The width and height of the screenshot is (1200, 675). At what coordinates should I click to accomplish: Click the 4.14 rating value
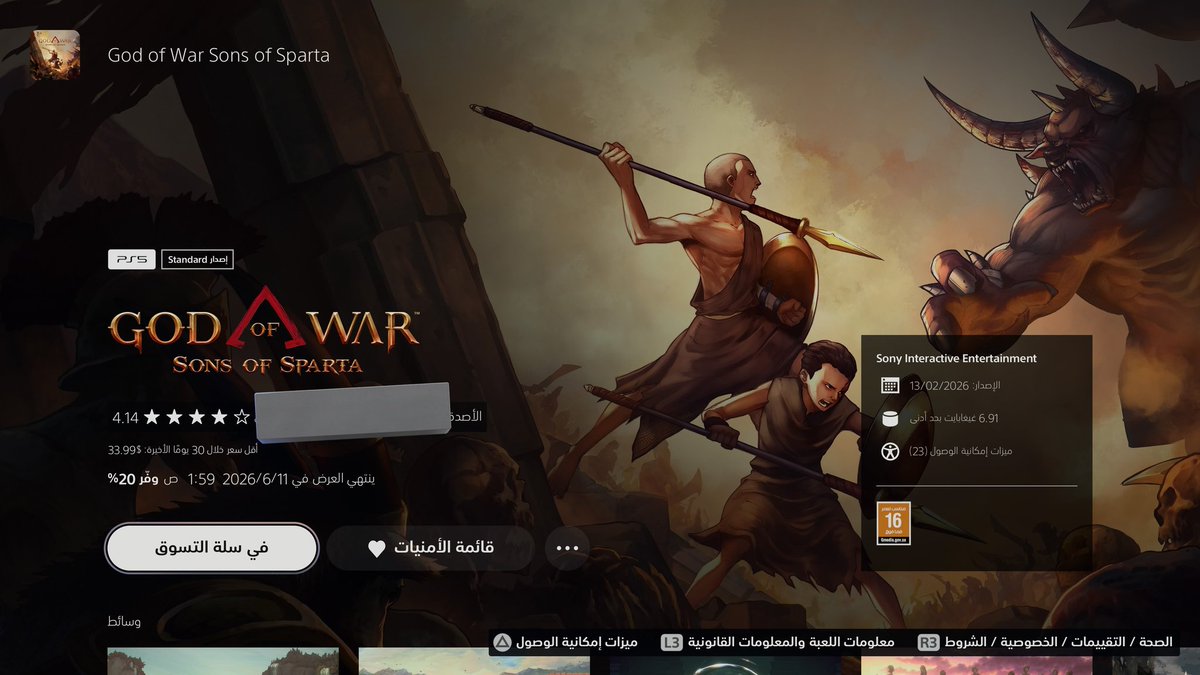tap(125, 417)
